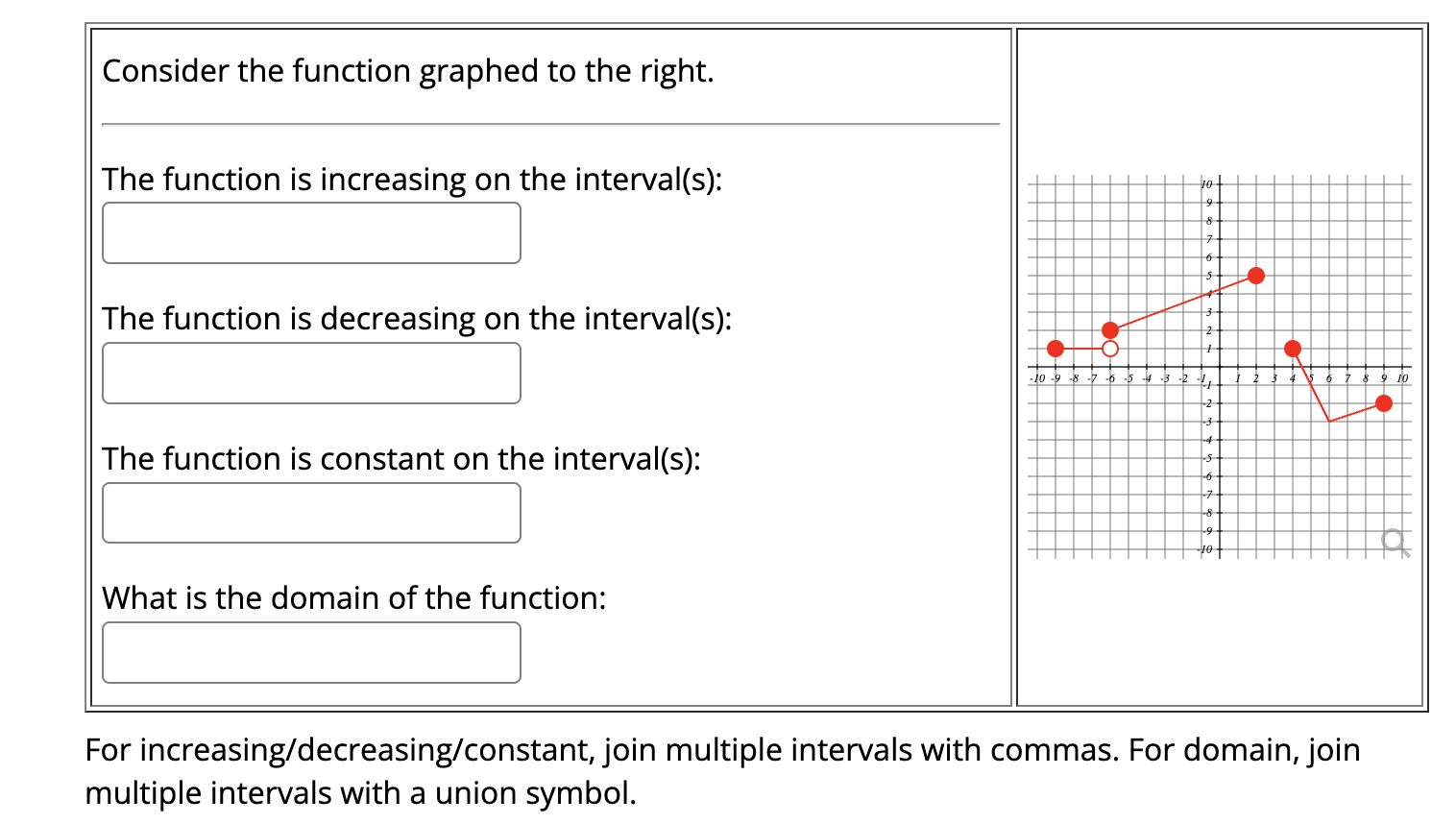Click the endpoint at (9, -2)
1456x824 pixels.
pos(1383,403)
